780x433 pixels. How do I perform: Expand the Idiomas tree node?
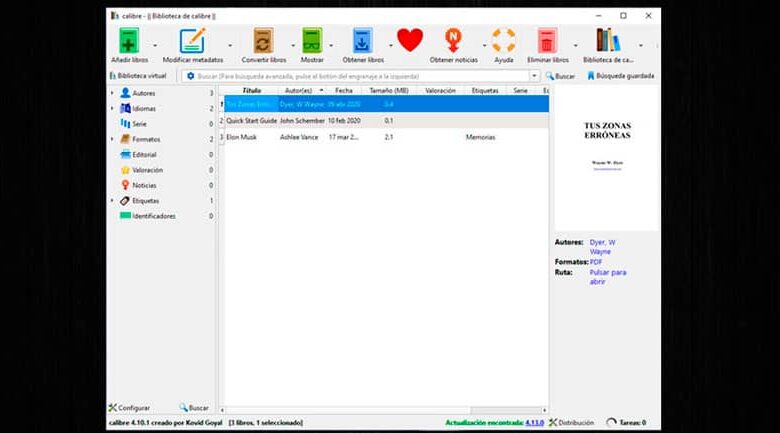[x=112, y=108]
